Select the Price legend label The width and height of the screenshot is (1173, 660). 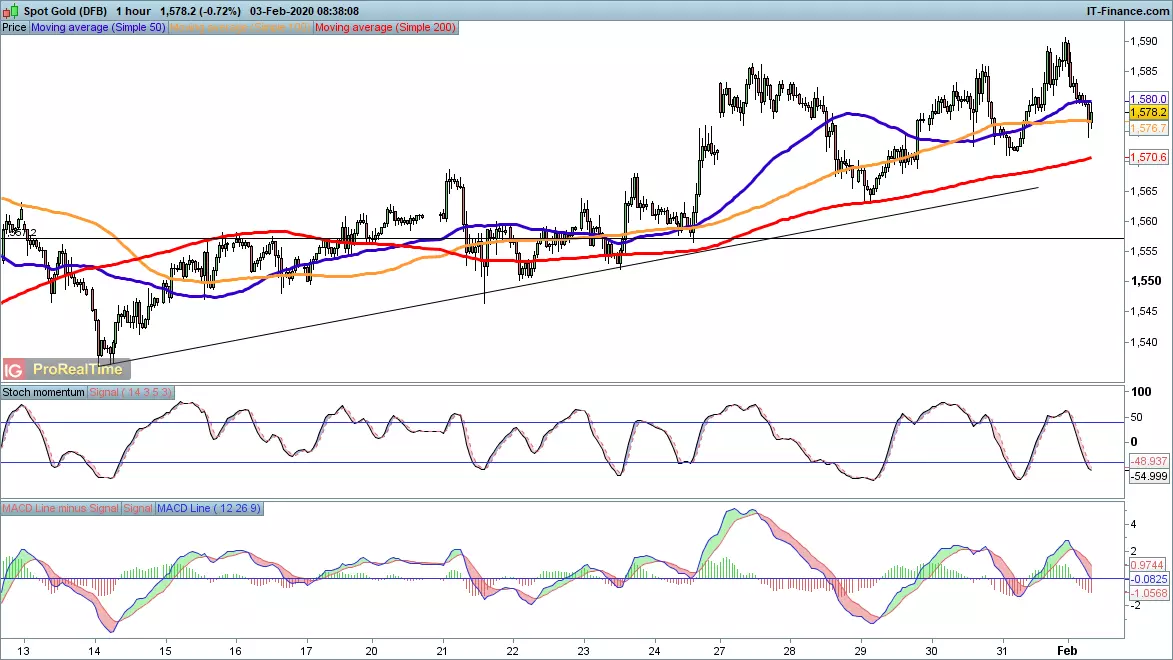click(14, 28)
